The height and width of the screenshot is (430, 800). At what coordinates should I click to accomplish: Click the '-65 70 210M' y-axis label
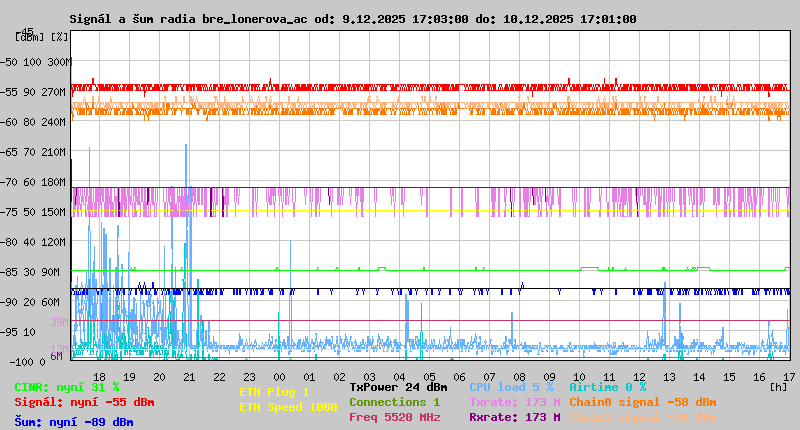[33, 152]
